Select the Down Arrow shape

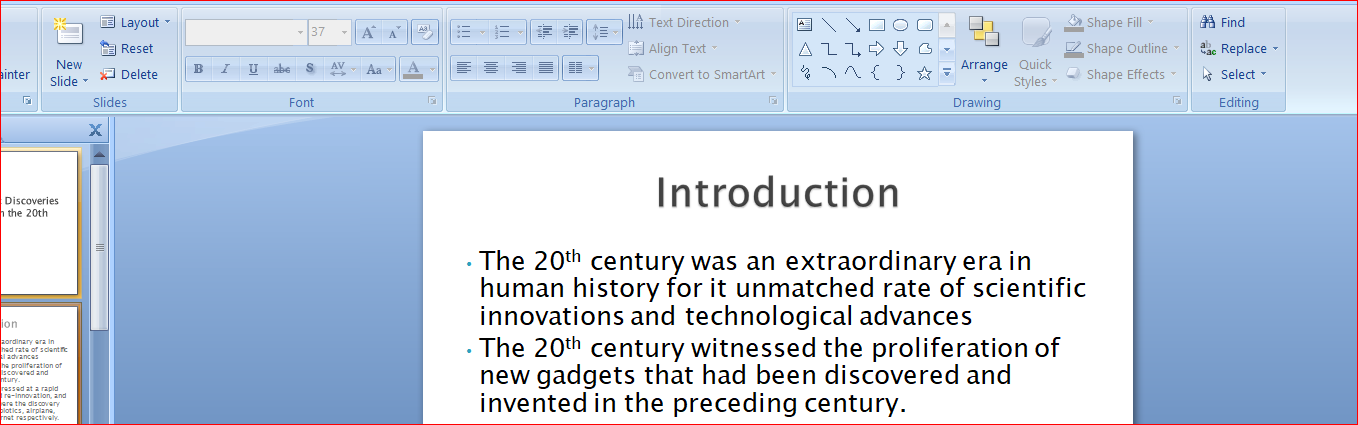tap(900, 48)
